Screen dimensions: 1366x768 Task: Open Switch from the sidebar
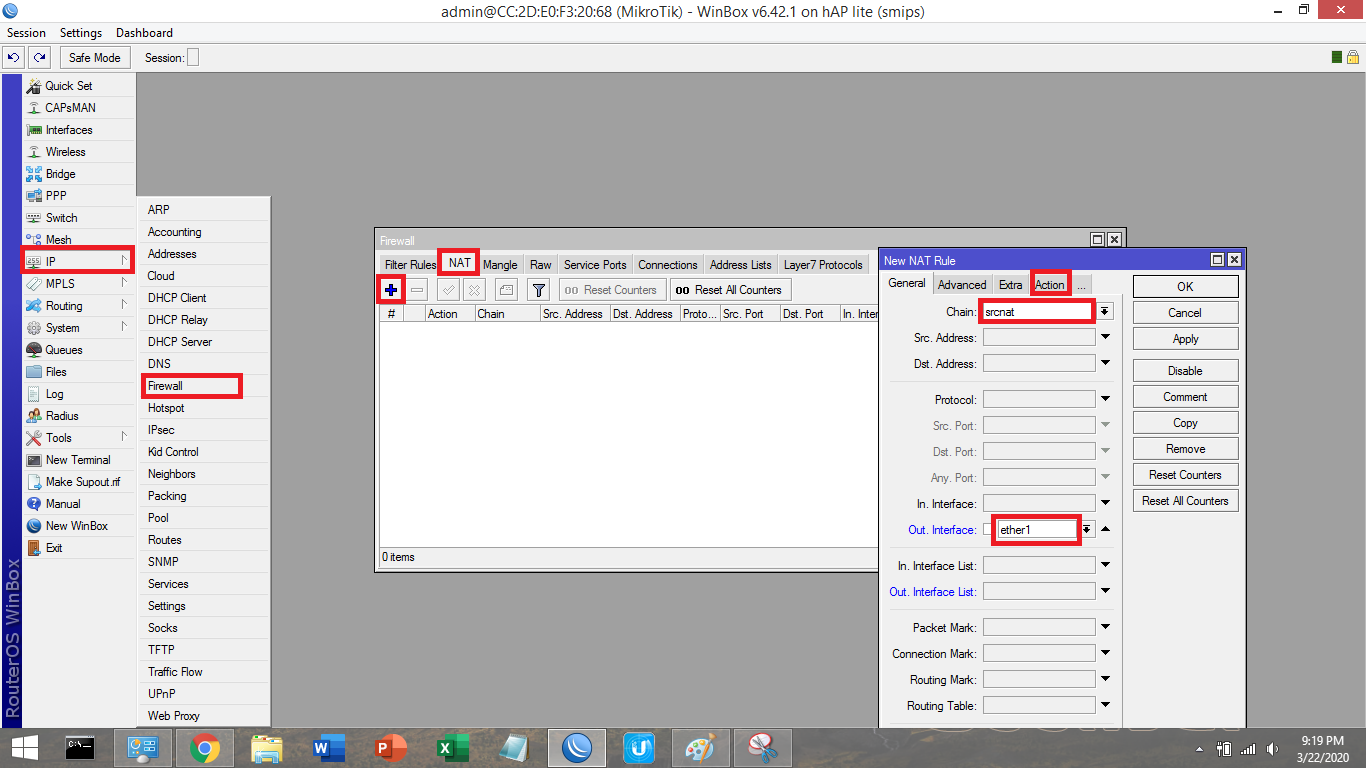click(61, 218)
